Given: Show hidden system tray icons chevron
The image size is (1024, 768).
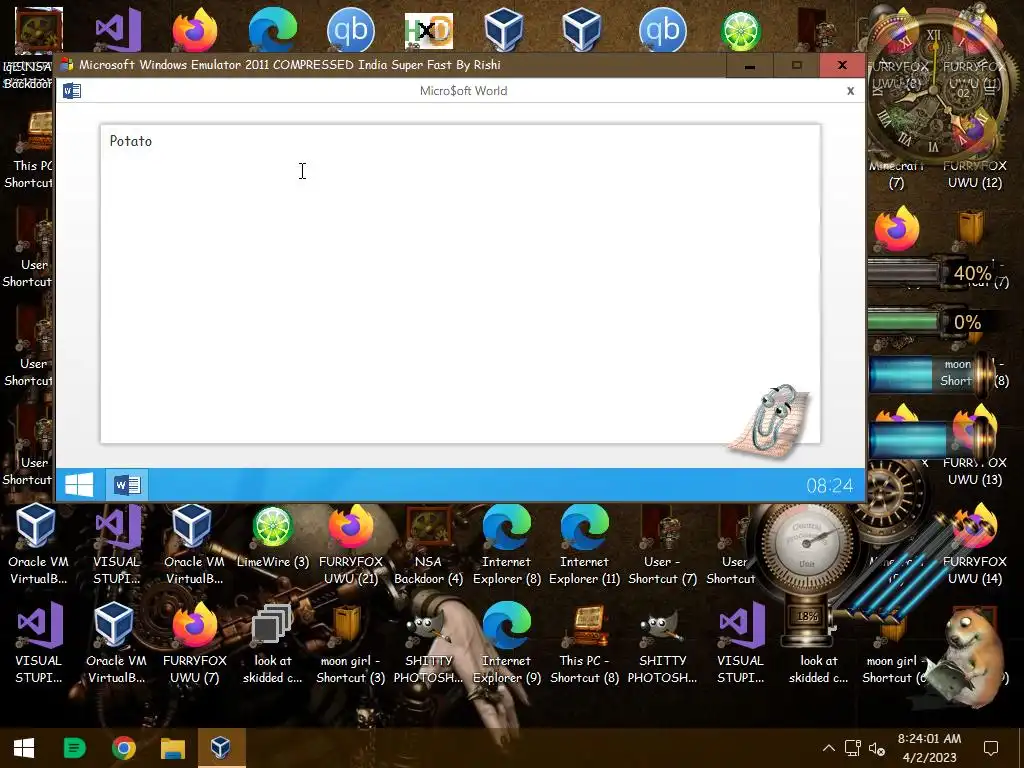Looking at the screenshot, I should (828, 748).
